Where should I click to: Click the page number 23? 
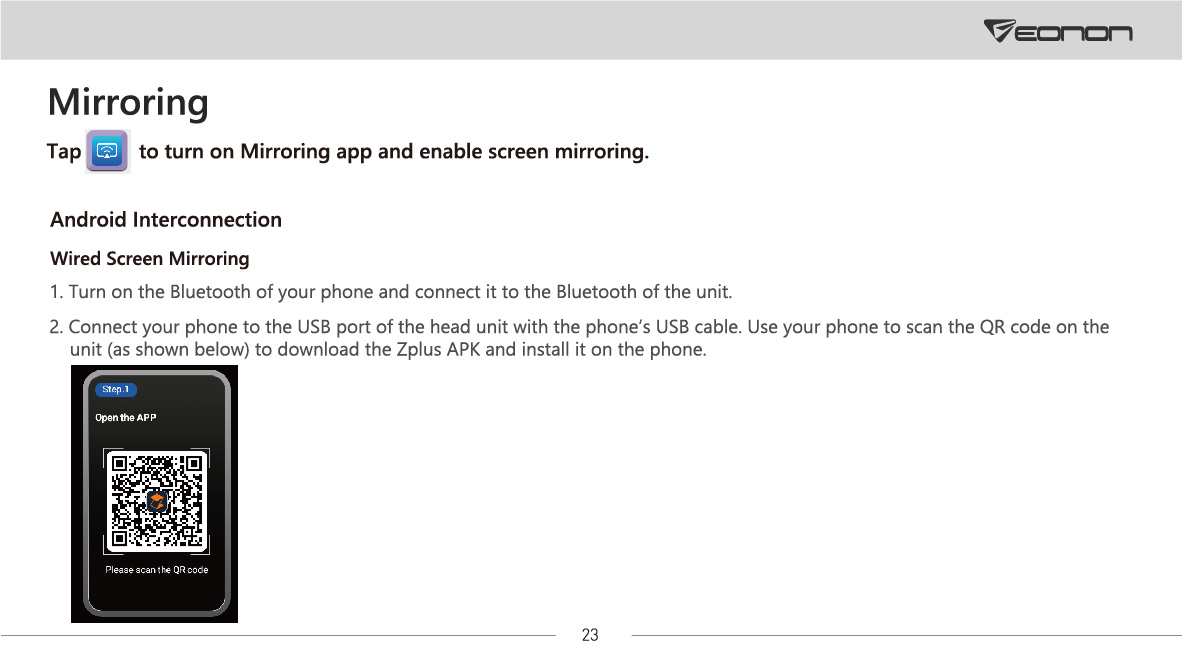point(590,635)
